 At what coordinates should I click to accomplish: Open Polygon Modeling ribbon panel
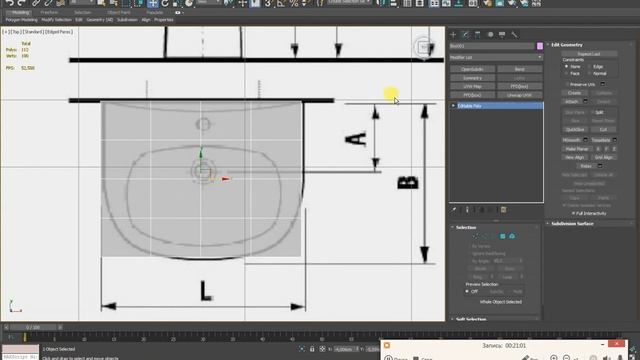pyautogui.click(x=22, y=20)
